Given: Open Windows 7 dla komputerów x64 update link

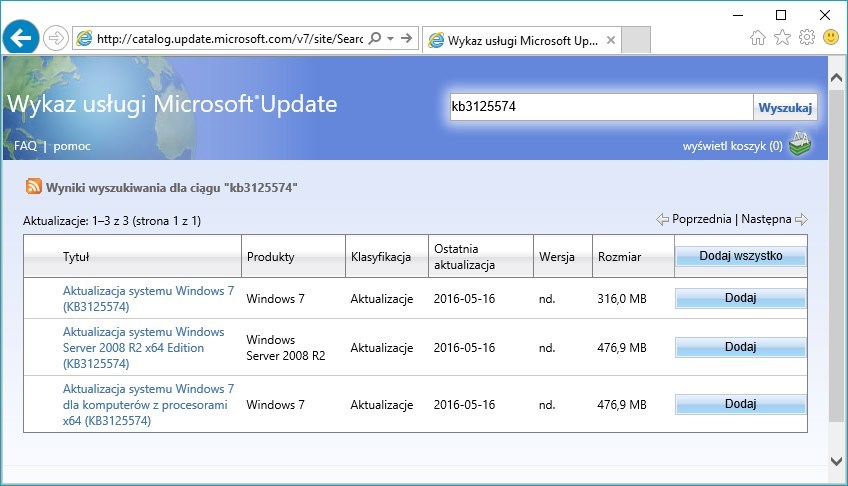Looking at the screenshot, I should [x=148, y=404].
